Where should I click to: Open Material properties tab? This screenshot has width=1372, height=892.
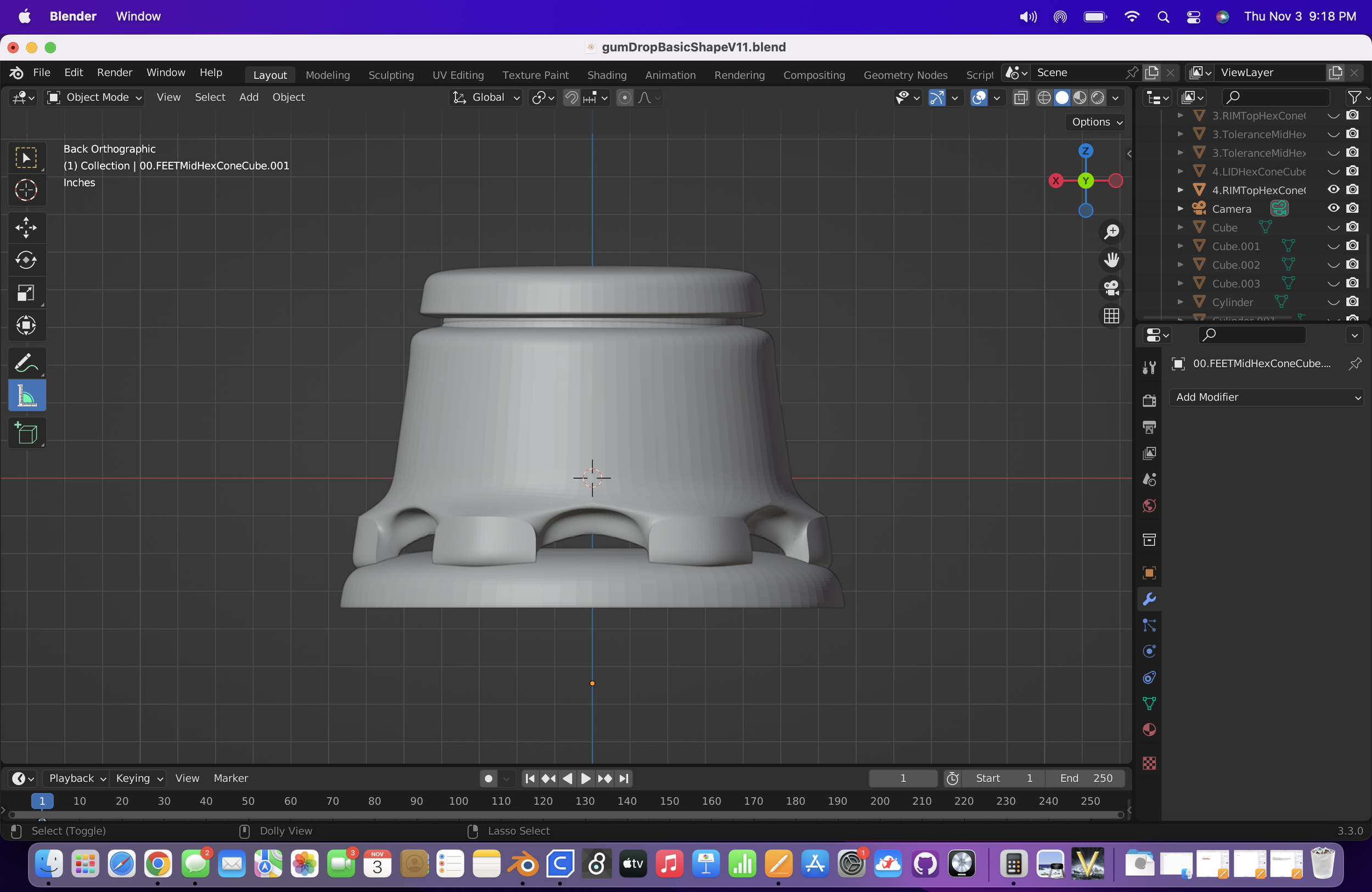(x=1149, y=730)
